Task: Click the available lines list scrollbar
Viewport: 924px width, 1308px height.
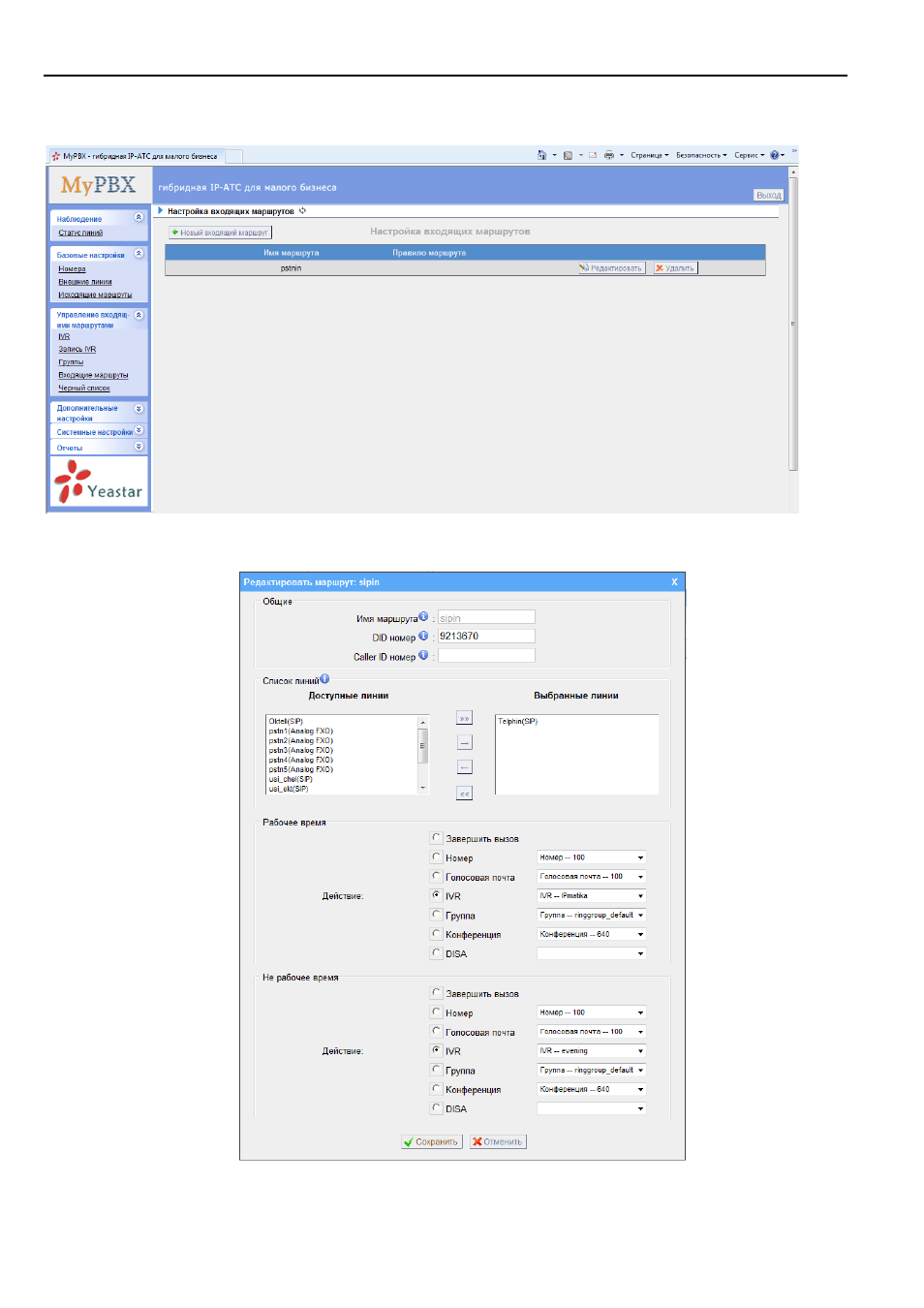Action: click(422, 755)
